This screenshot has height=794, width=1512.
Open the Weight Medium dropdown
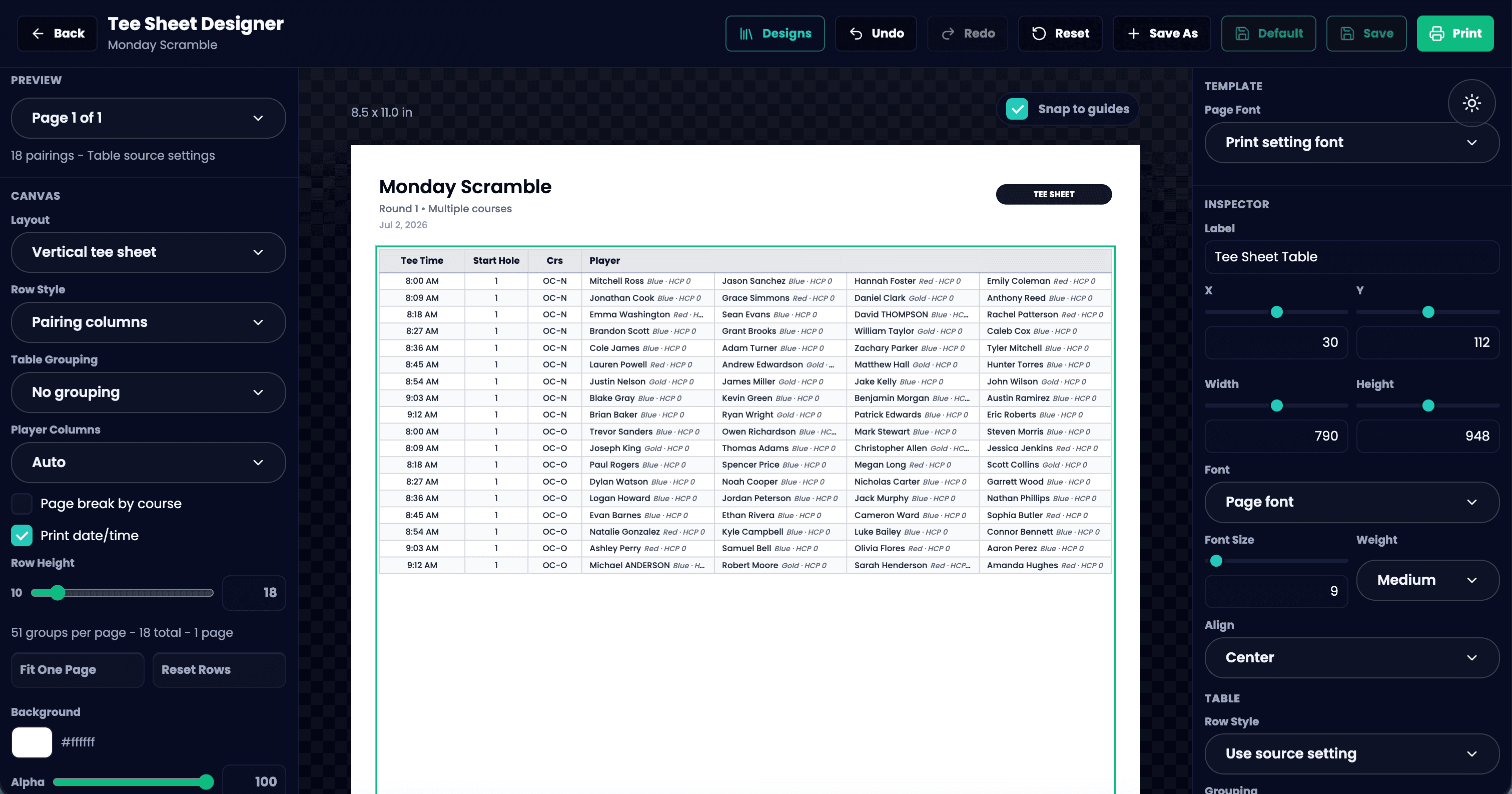1427,580
